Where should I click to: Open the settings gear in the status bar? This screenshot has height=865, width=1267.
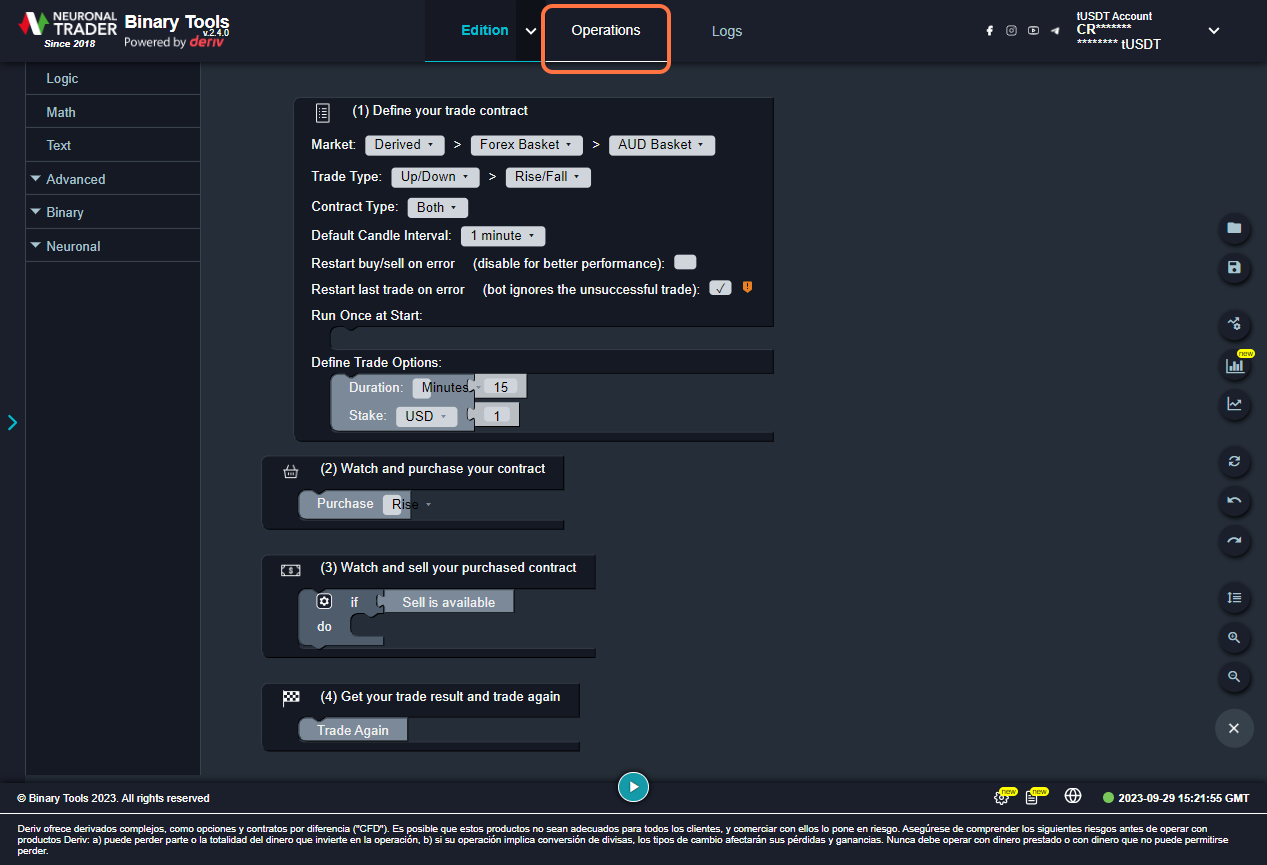tap(1000, 797)
